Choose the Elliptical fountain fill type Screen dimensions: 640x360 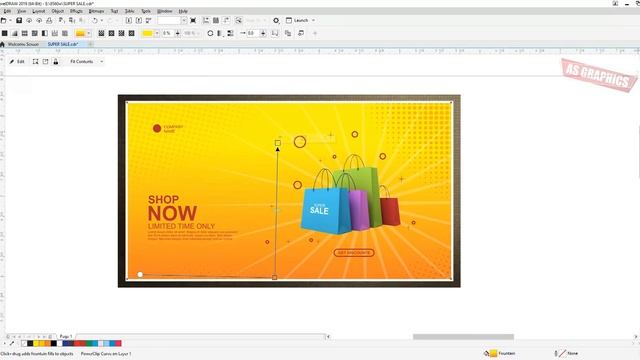click(111, 33)
